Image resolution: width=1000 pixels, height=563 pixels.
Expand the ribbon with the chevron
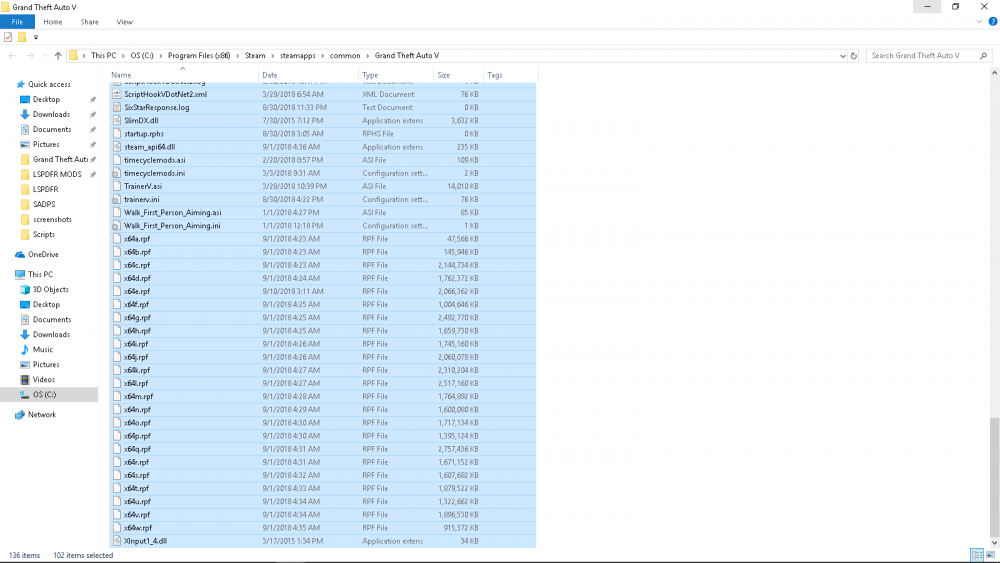pos(980,22)
